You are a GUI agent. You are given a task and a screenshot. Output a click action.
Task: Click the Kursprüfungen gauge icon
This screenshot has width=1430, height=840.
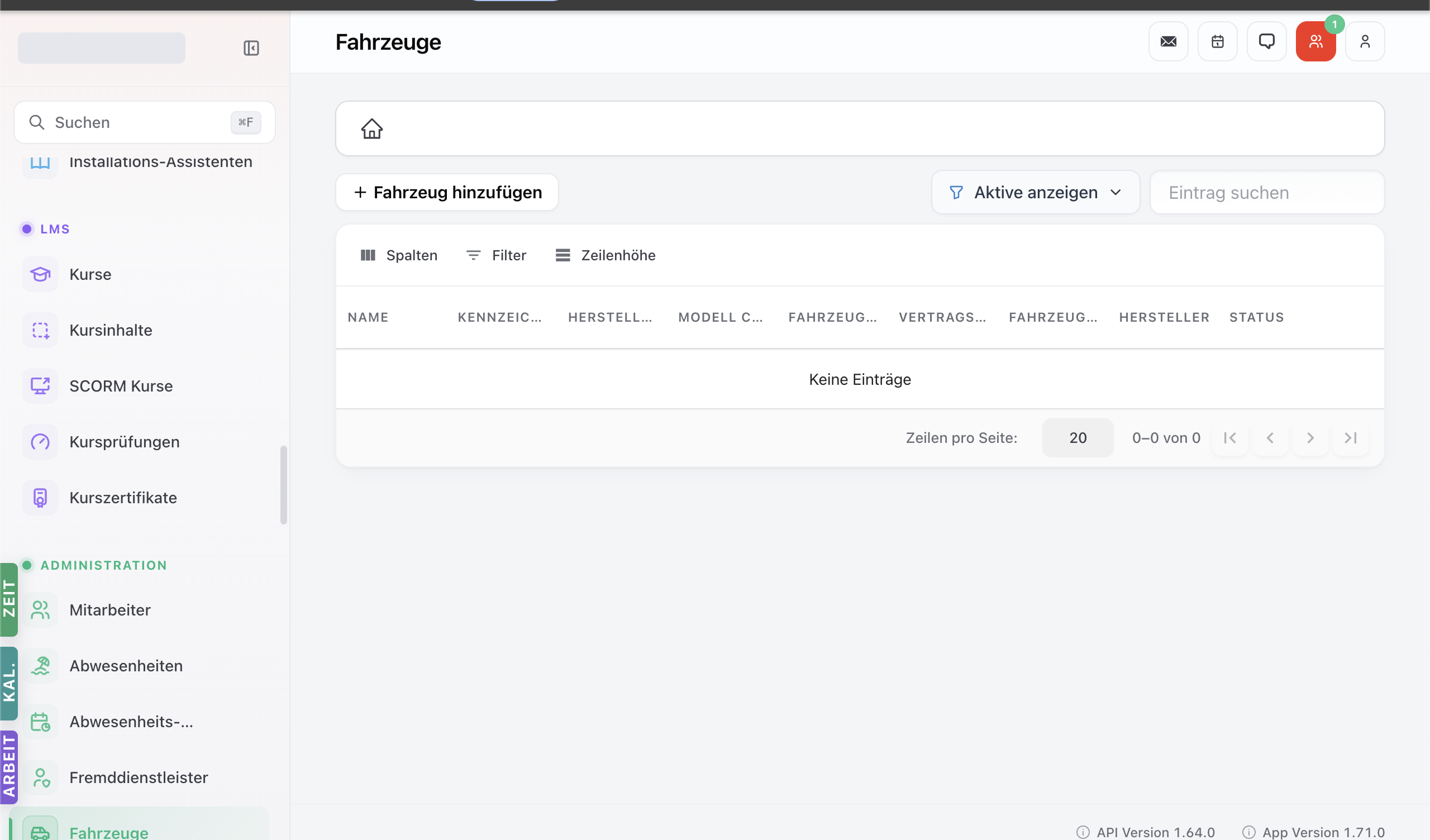[40, 442]
